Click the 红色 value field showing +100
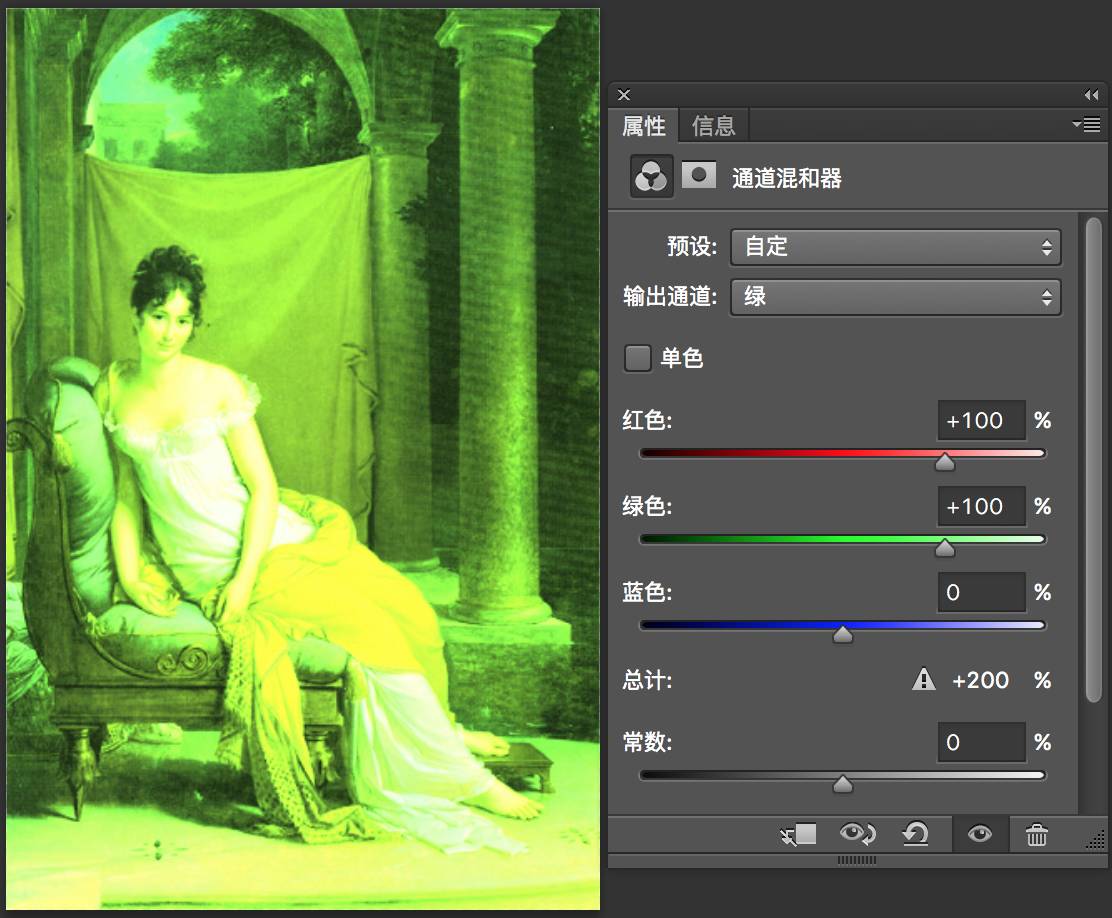Image resolution: width=1112 pixels, height=918 pixels. pos(982,420)
